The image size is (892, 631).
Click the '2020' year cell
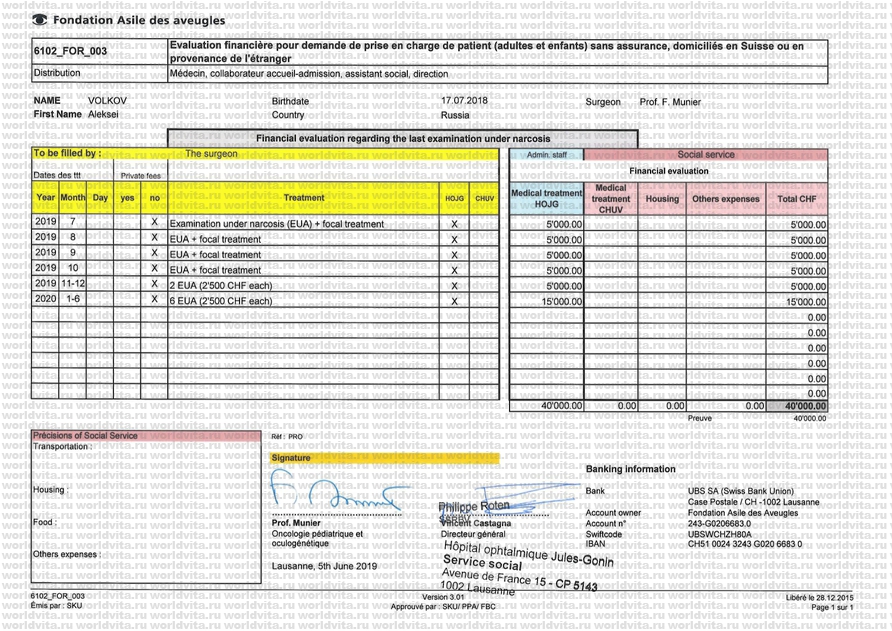point(46,299)
